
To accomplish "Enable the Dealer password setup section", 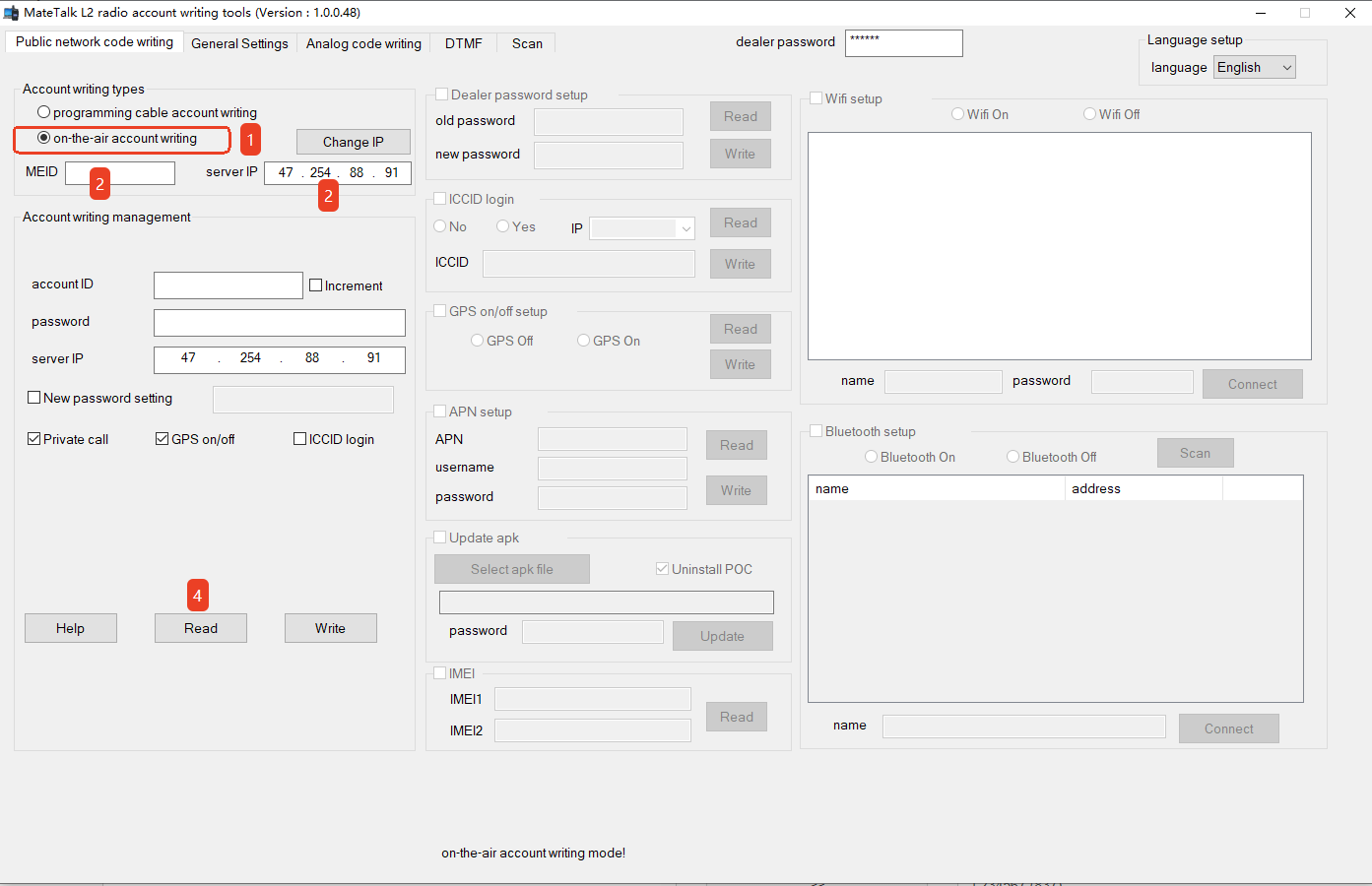I will [x=441, y=95].
